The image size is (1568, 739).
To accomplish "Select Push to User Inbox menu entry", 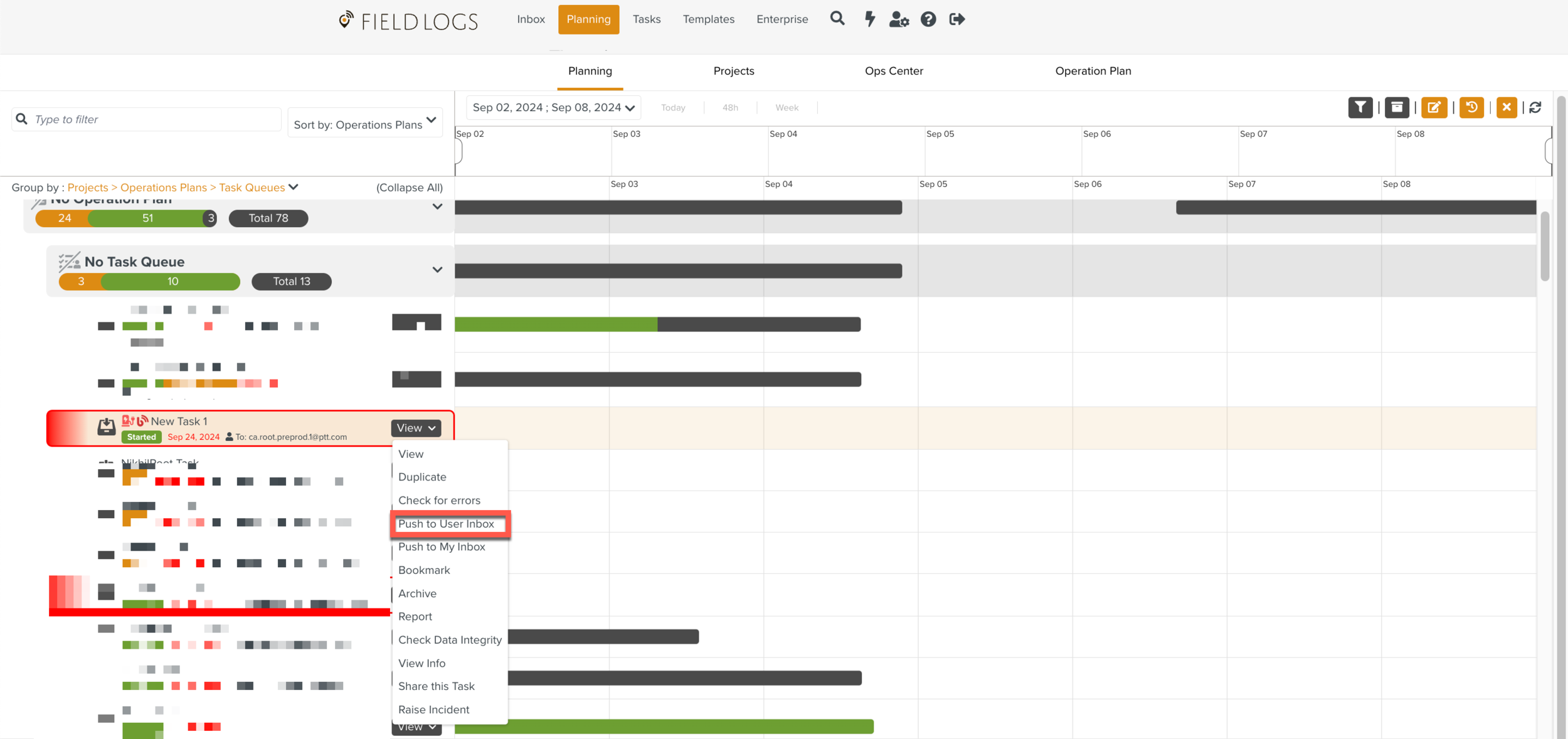I will (x=446, y=524).
